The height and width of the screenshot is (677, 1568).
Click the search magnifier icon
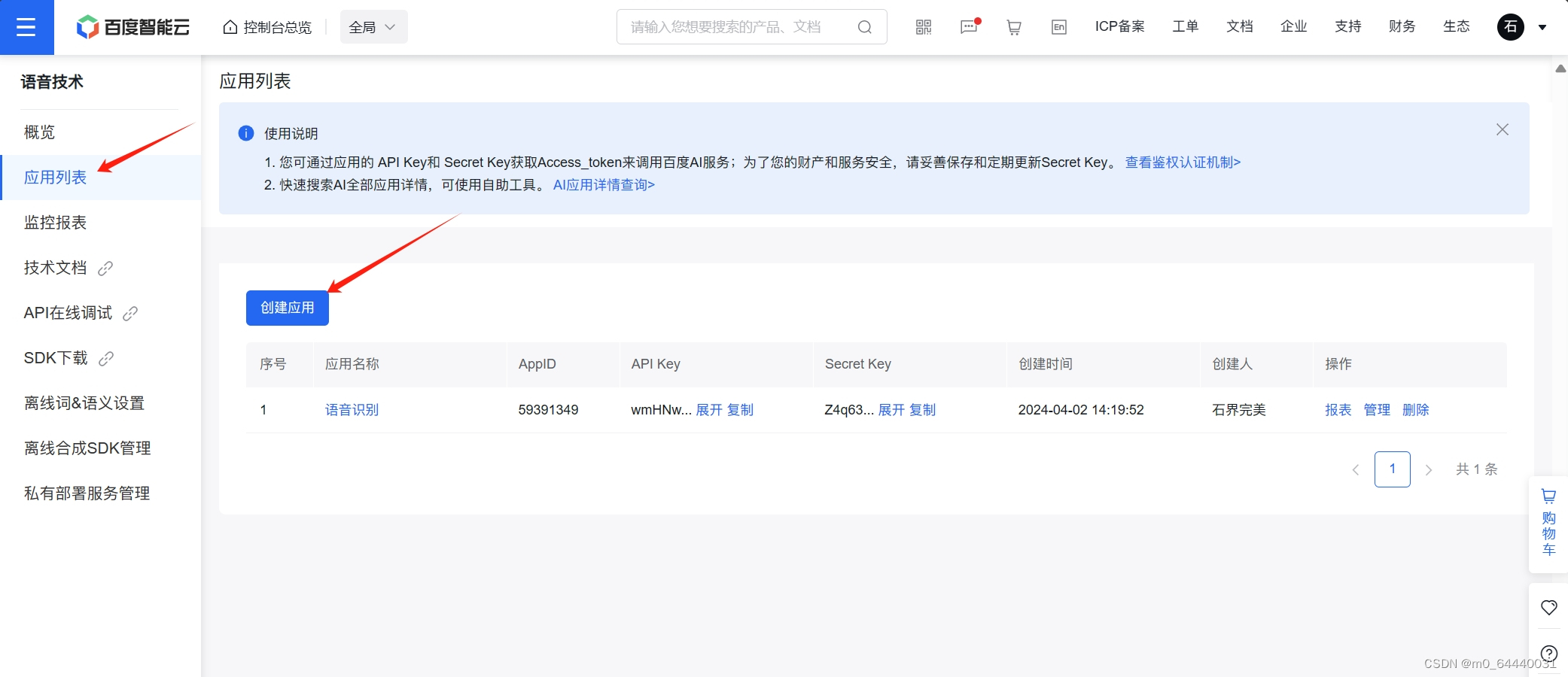pyautogui.click(x=865, y=27)
